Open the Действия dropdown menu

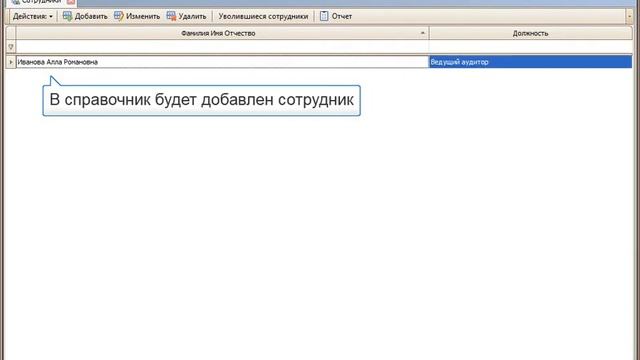pyautogui.click(x=33, y=16)
